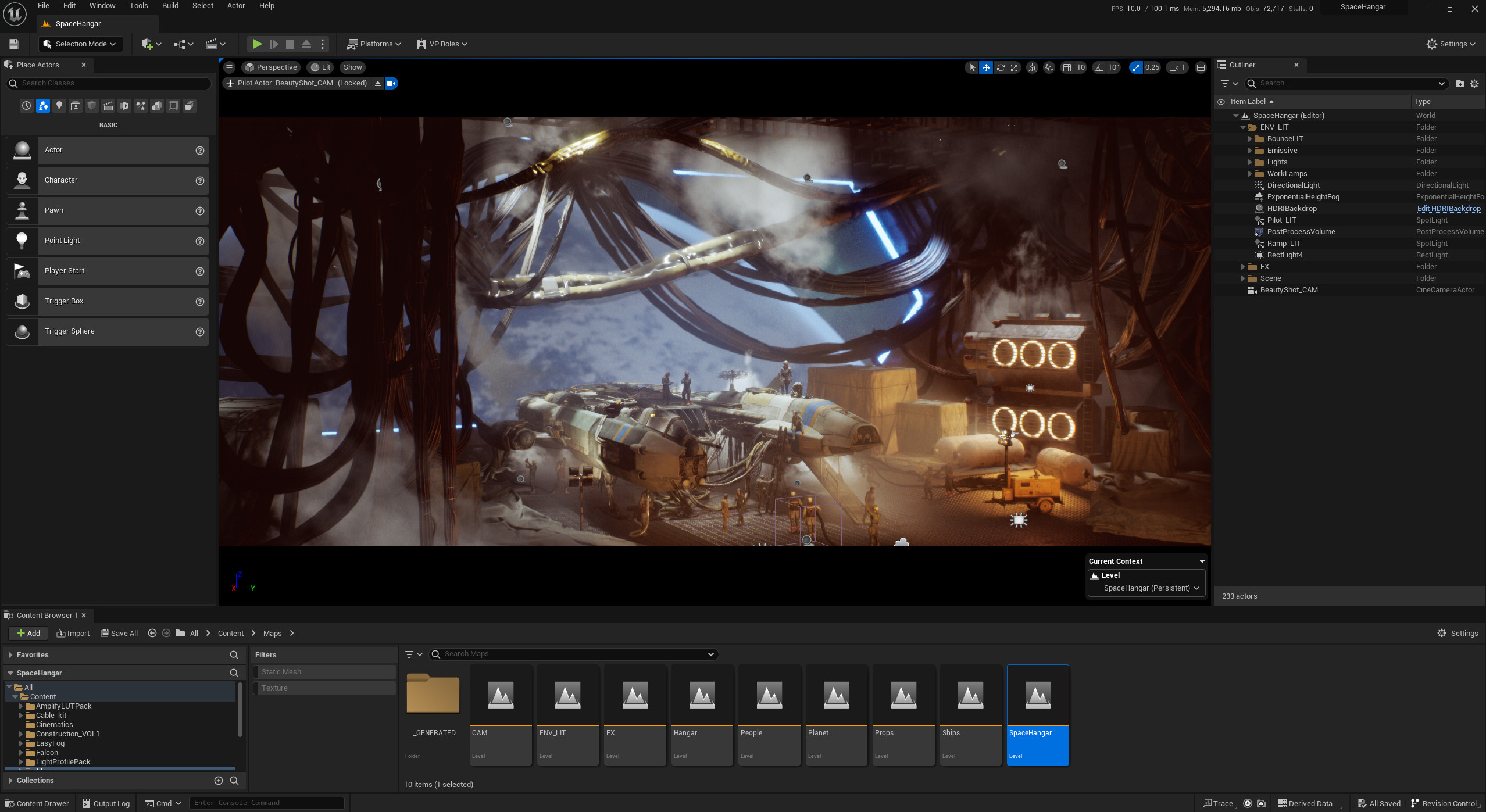Open the Cmd type dropdown

[x=163, y=804]
